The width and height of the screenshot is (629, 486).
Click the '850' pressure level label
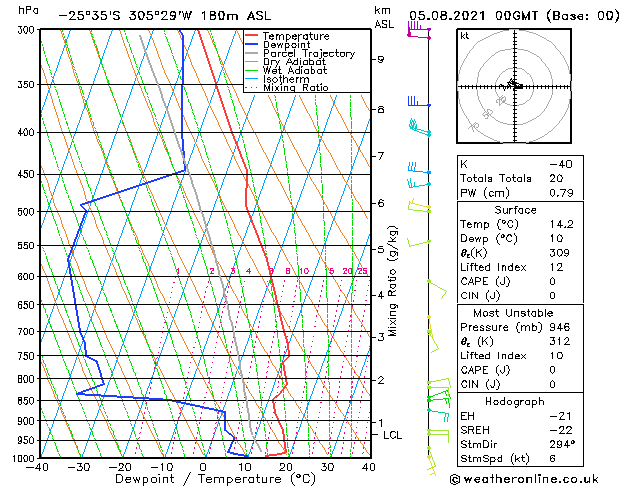click(28, 401)
